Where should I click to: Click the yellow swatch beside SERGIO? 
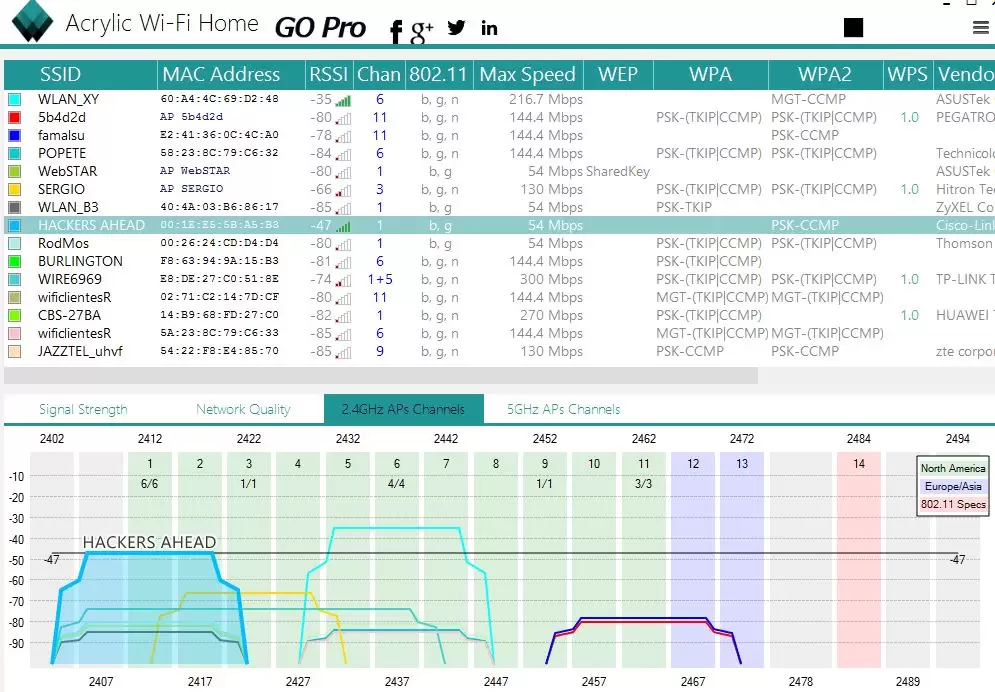[15, 190]
